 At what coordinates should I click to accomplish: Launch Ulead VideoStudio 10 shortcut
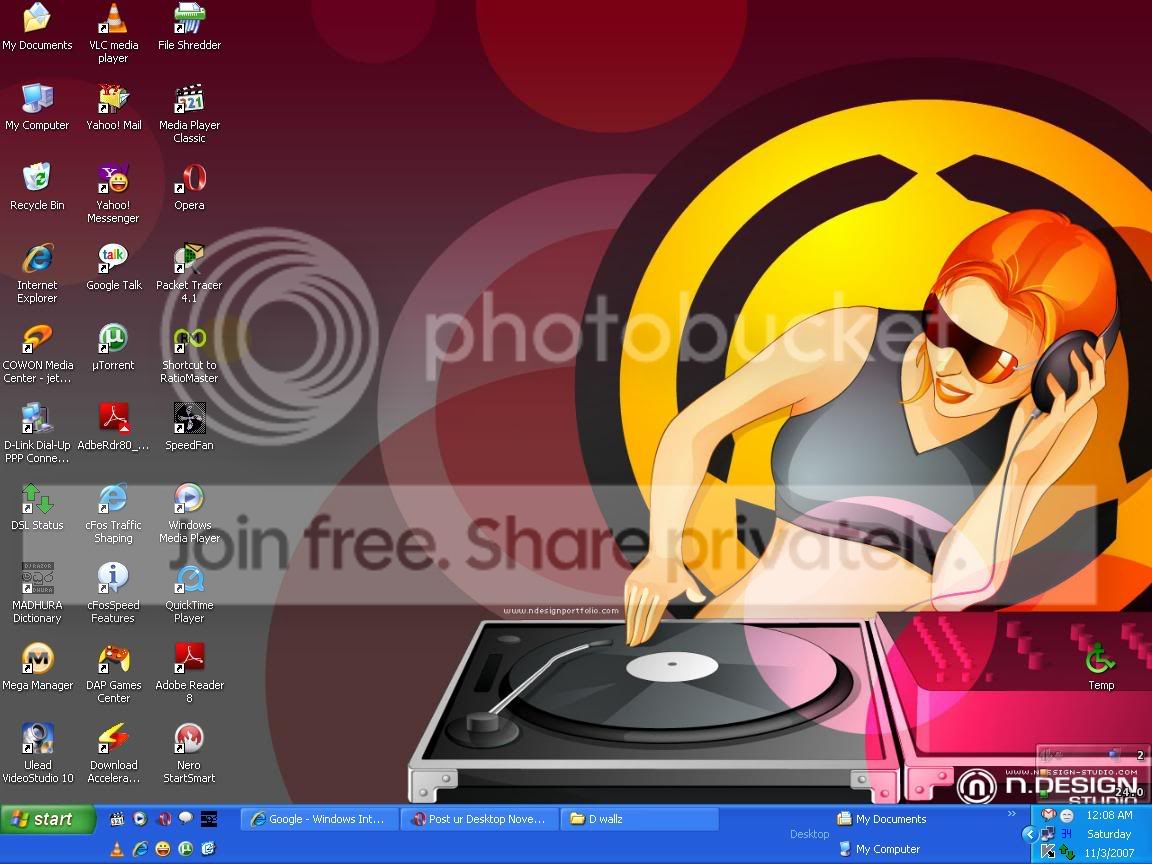coord(37,754)
